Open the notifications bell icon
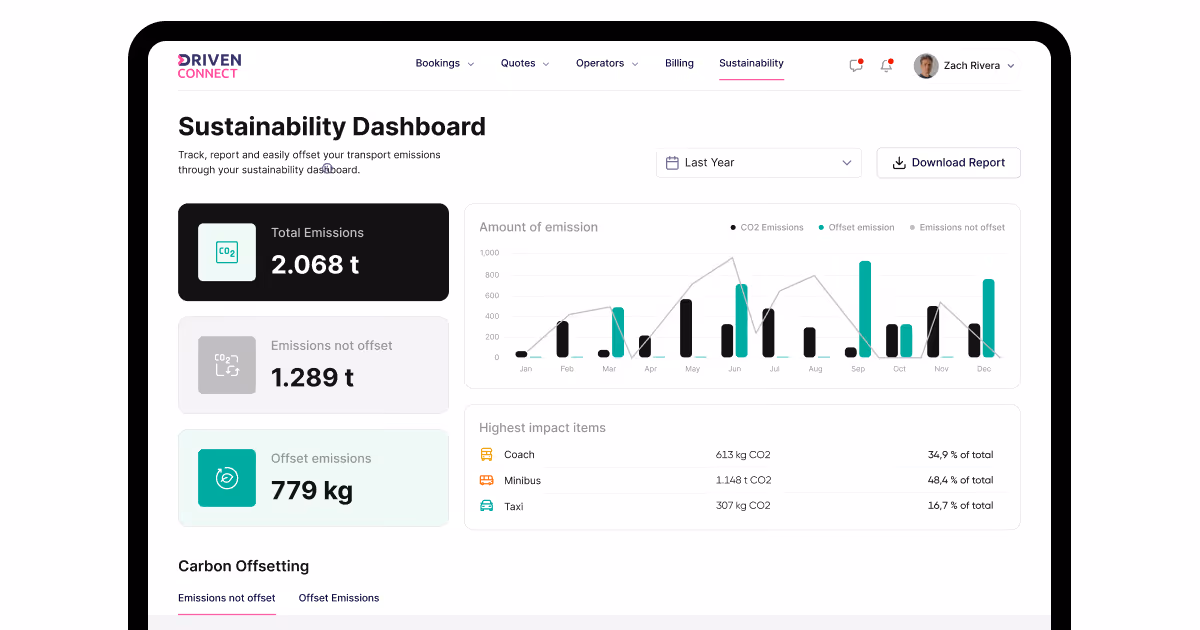The width and height of the screenshot is (1200, 630). pyautogui.click(x=886, y=64)
